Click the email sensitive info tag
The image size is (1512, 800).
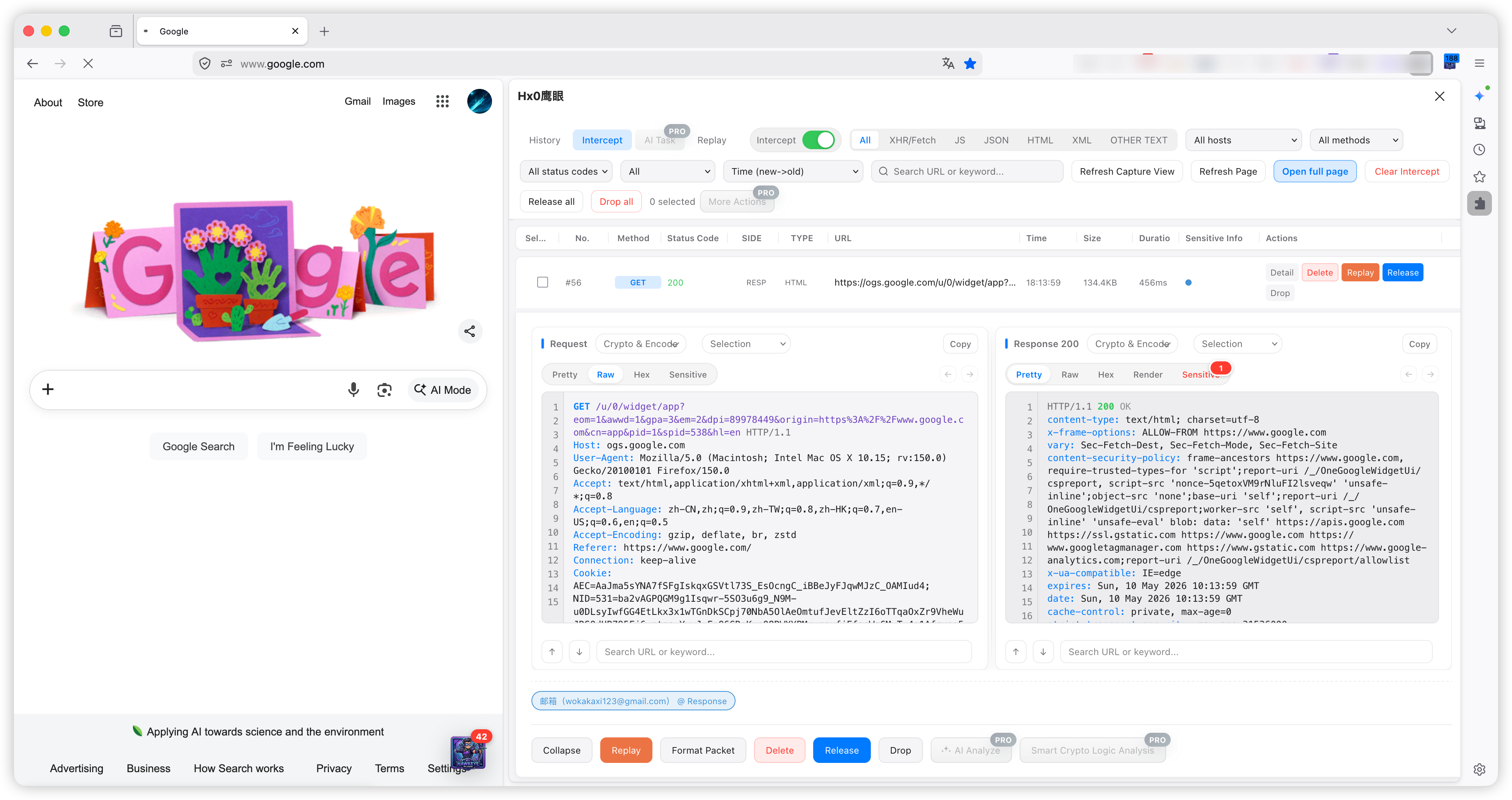[633, 701]
